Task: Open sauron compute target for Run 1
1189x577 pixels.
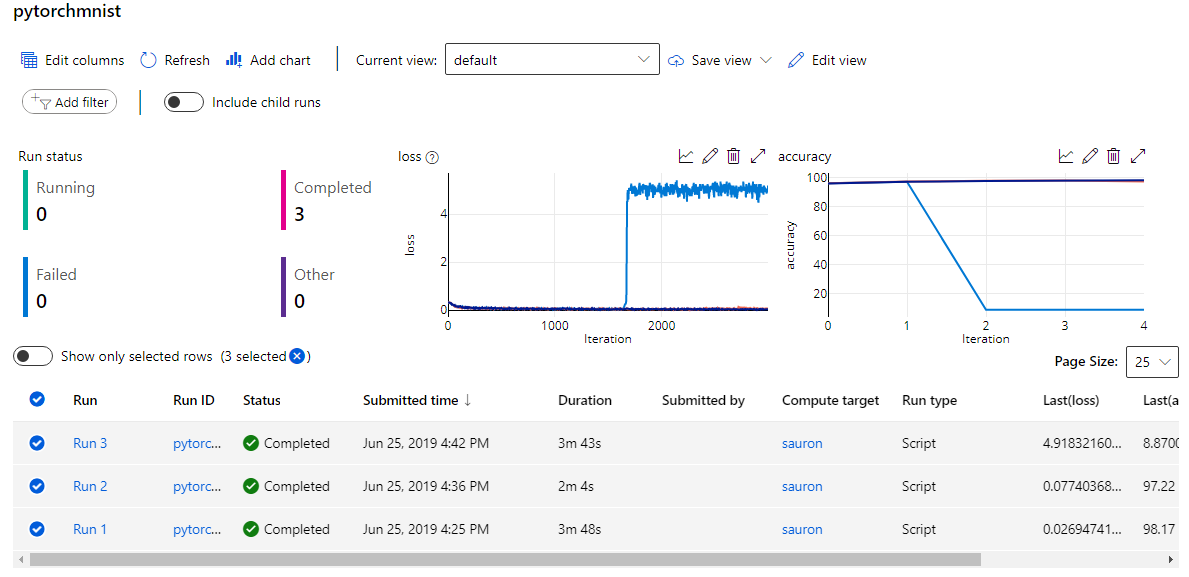Action: [x=802, y=529]
